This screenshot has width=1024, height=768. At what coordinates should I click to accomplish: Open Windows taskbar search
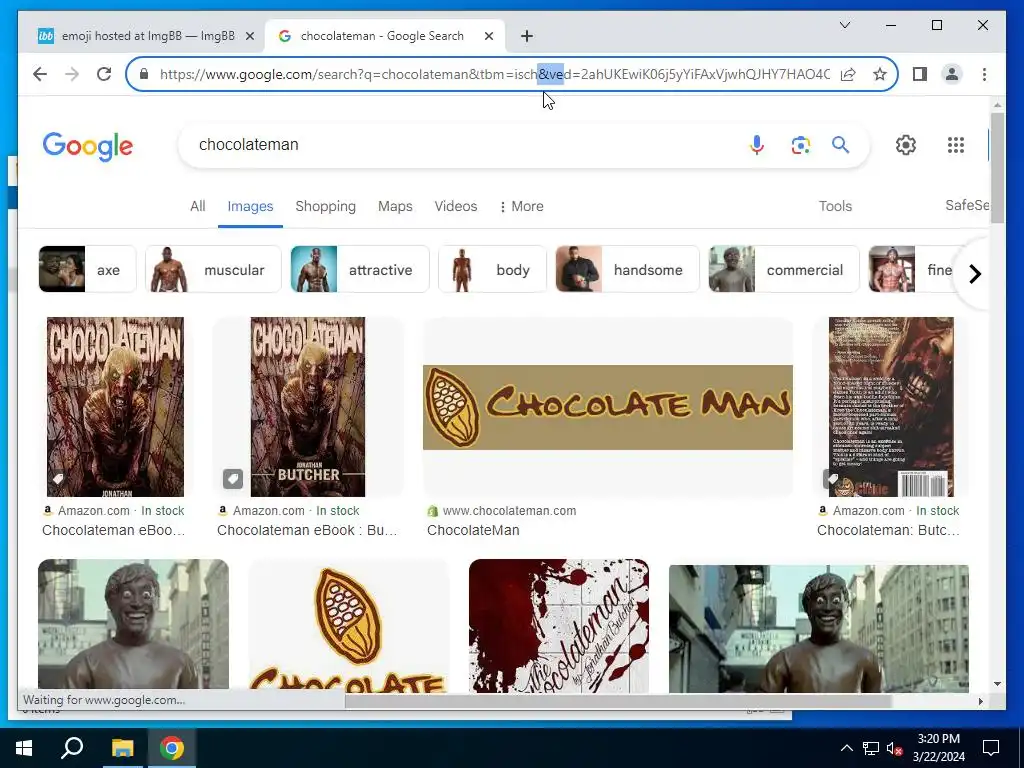(x=72, y=748)
